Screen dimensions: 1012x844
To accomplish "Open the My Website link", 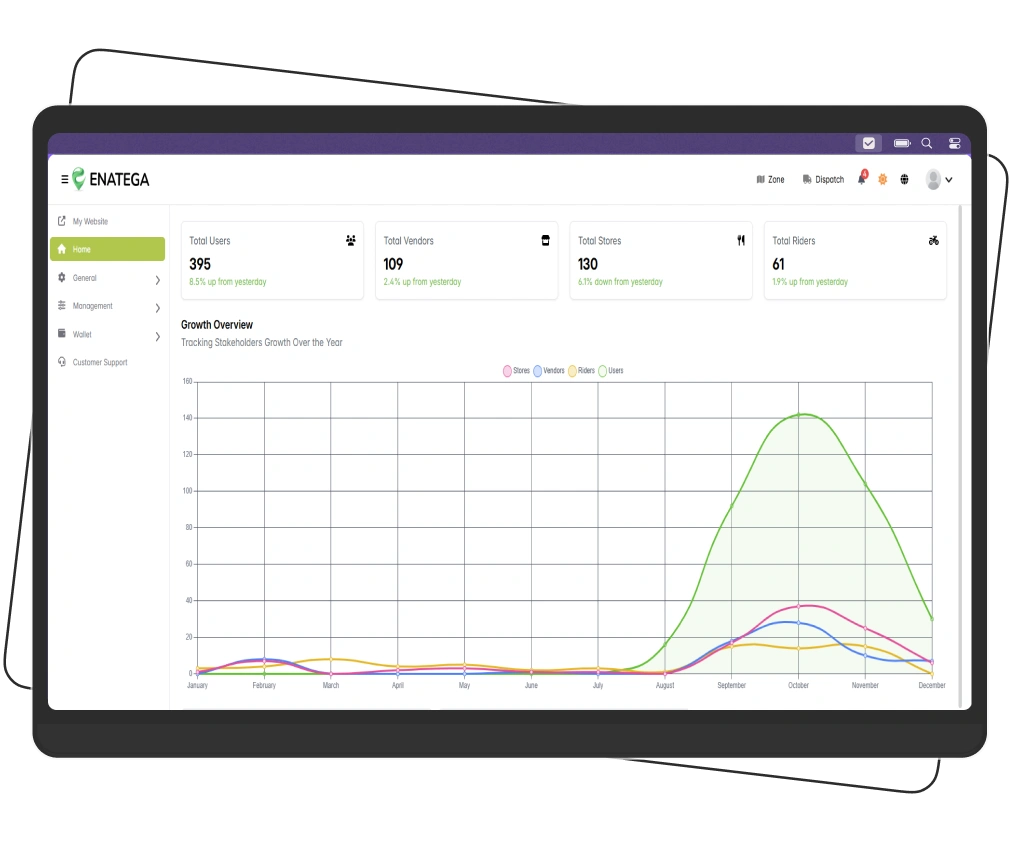I will 90,221.
